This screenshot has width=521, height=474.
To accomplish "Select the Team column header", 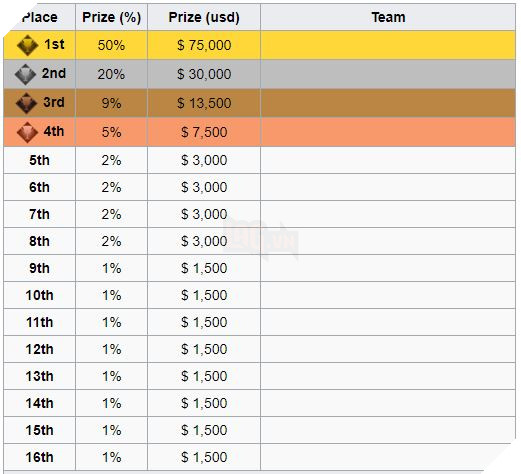I will click(x=388, y=17).
